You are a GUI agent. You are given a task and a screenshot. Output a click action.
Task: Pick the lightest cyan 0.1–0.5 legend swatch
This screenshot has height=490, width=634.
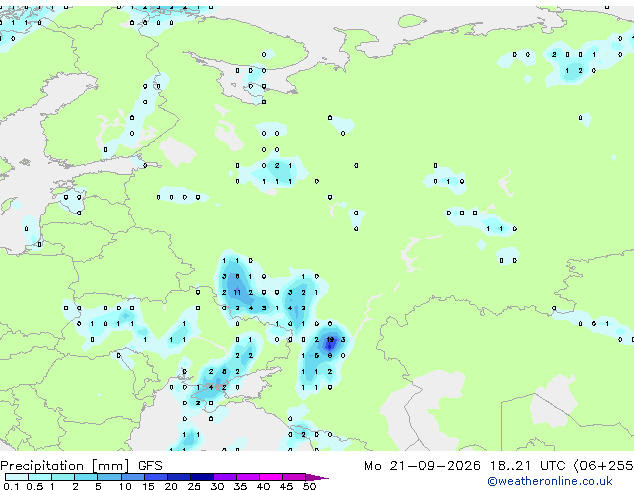(x=17, y=477)
